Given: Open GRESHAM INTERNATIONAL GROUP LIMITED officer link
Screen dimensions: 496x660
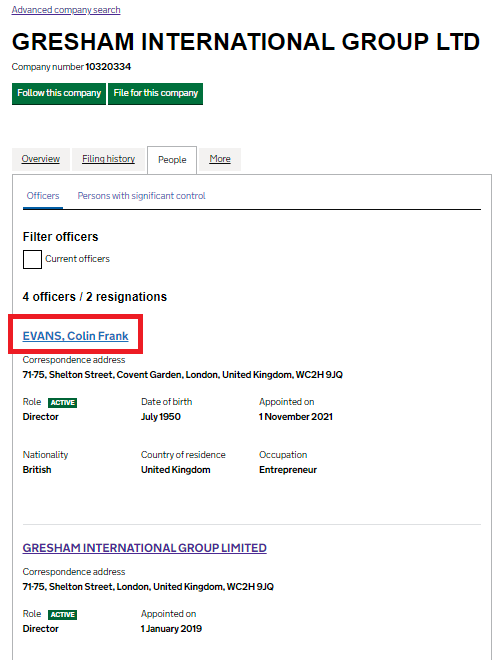Looking at the screenshot, I should pos(144,548).
